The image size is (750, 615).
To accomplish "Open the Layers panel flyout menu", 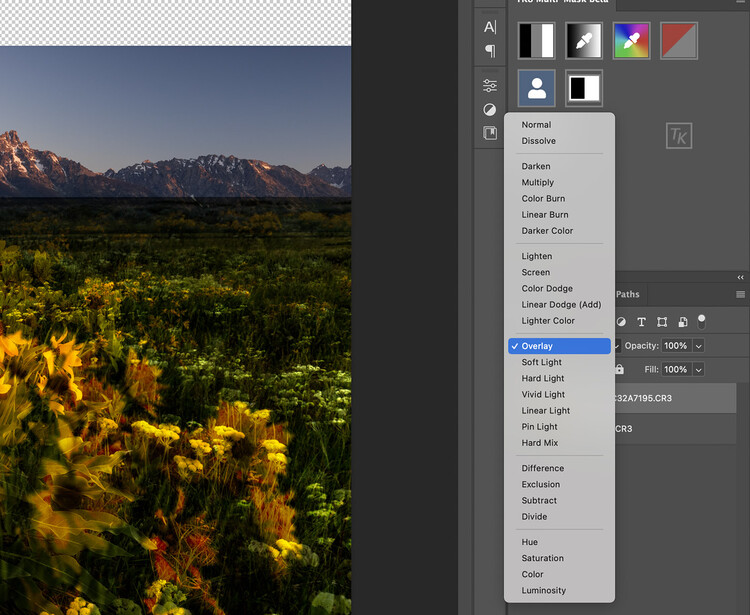I will coord(740,295).
